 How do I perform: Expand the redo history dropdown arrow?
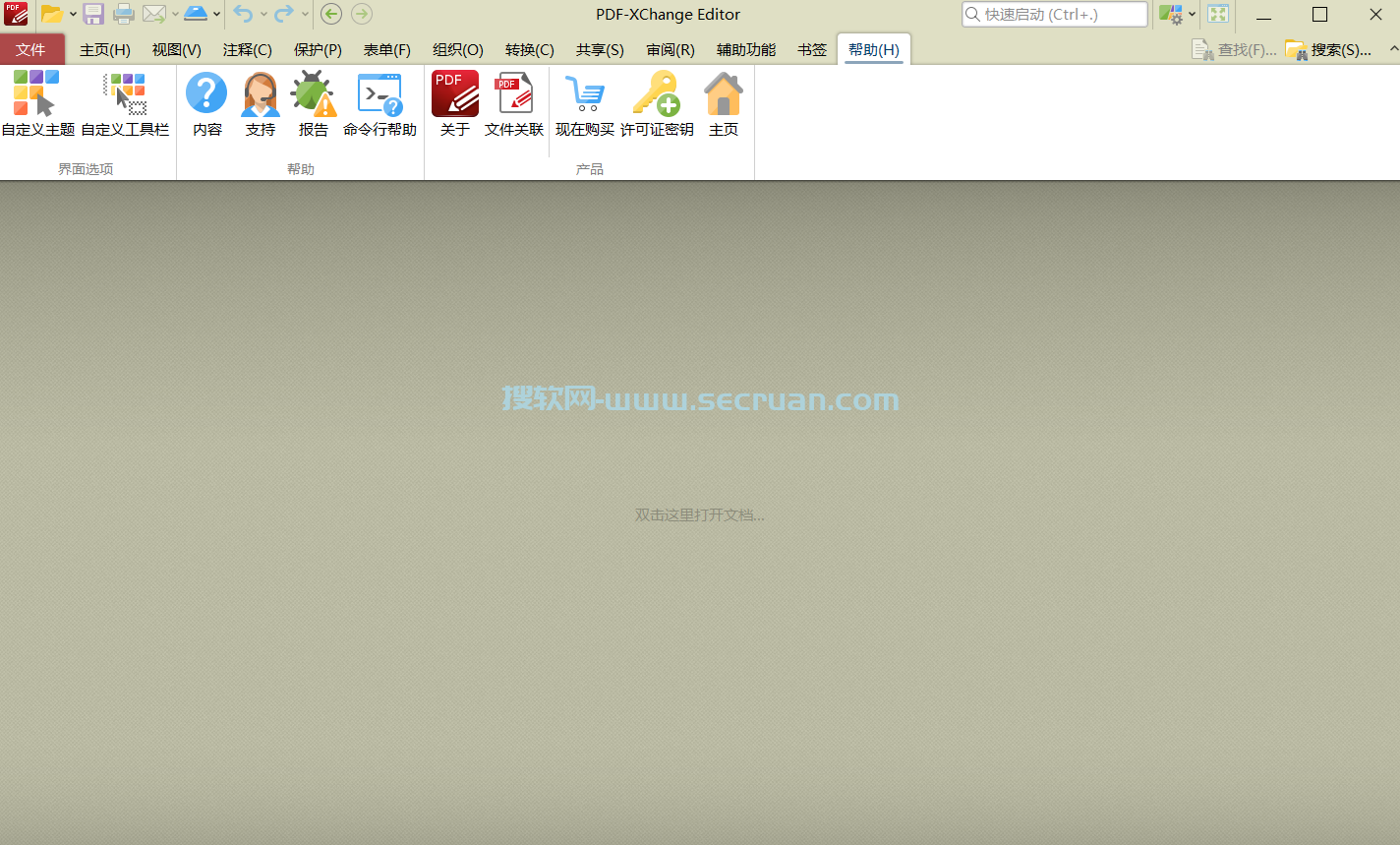305,15
